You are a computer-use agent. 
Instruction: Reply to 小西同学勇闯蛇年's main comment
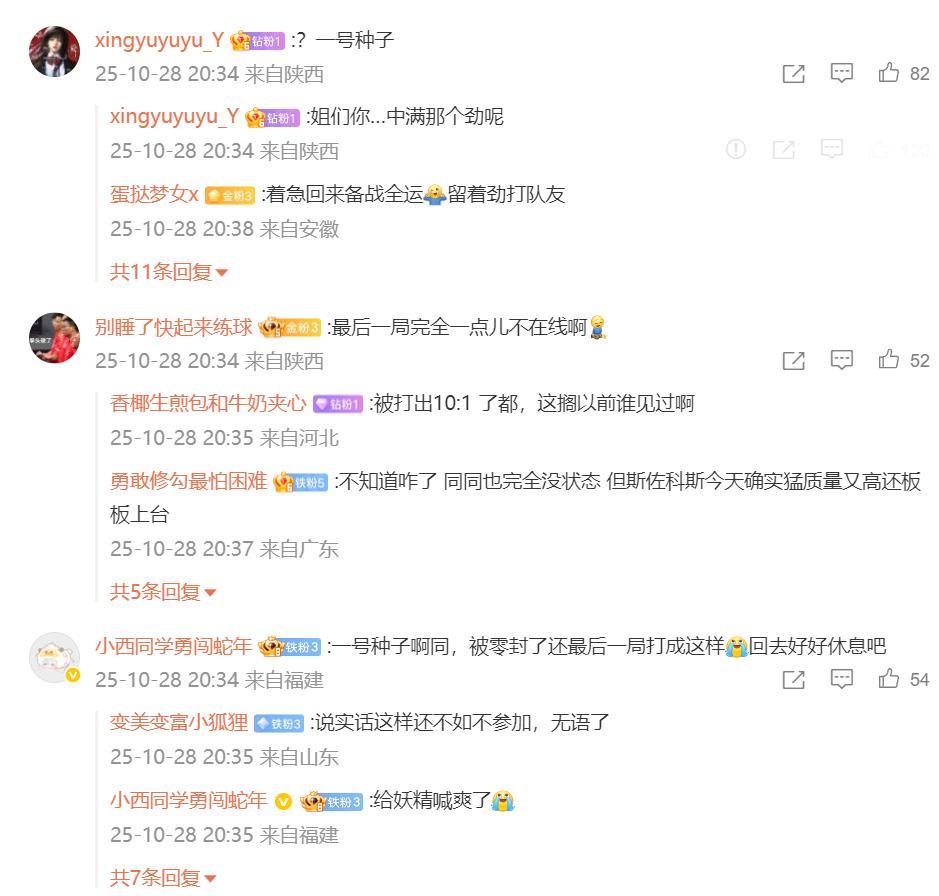coord(841,679)
